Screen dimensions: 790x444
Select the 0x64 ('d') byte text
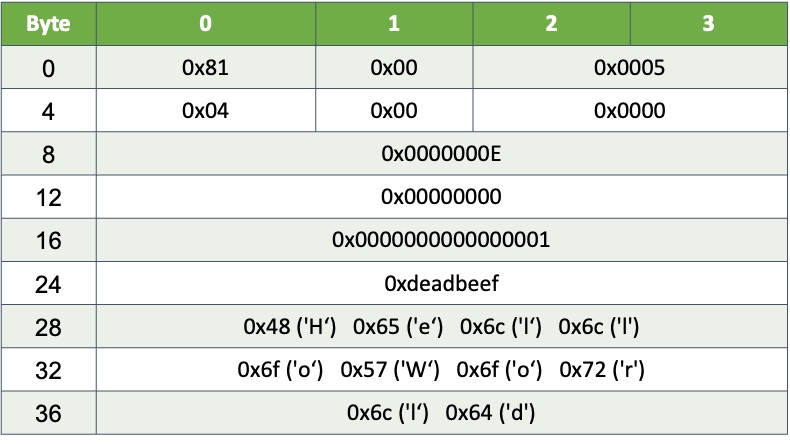point(490,412)
